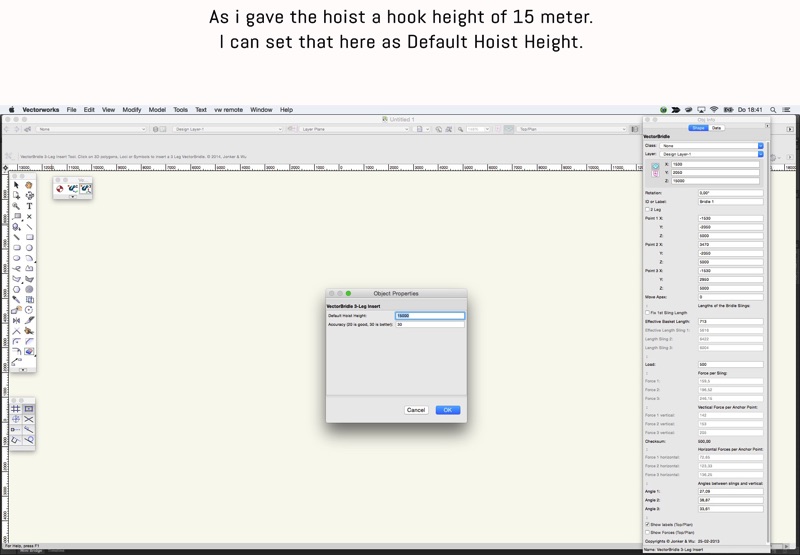Screen dimensions: 800x555
Task: Click the Move Apex field
Action: click(x=731, y=297)
